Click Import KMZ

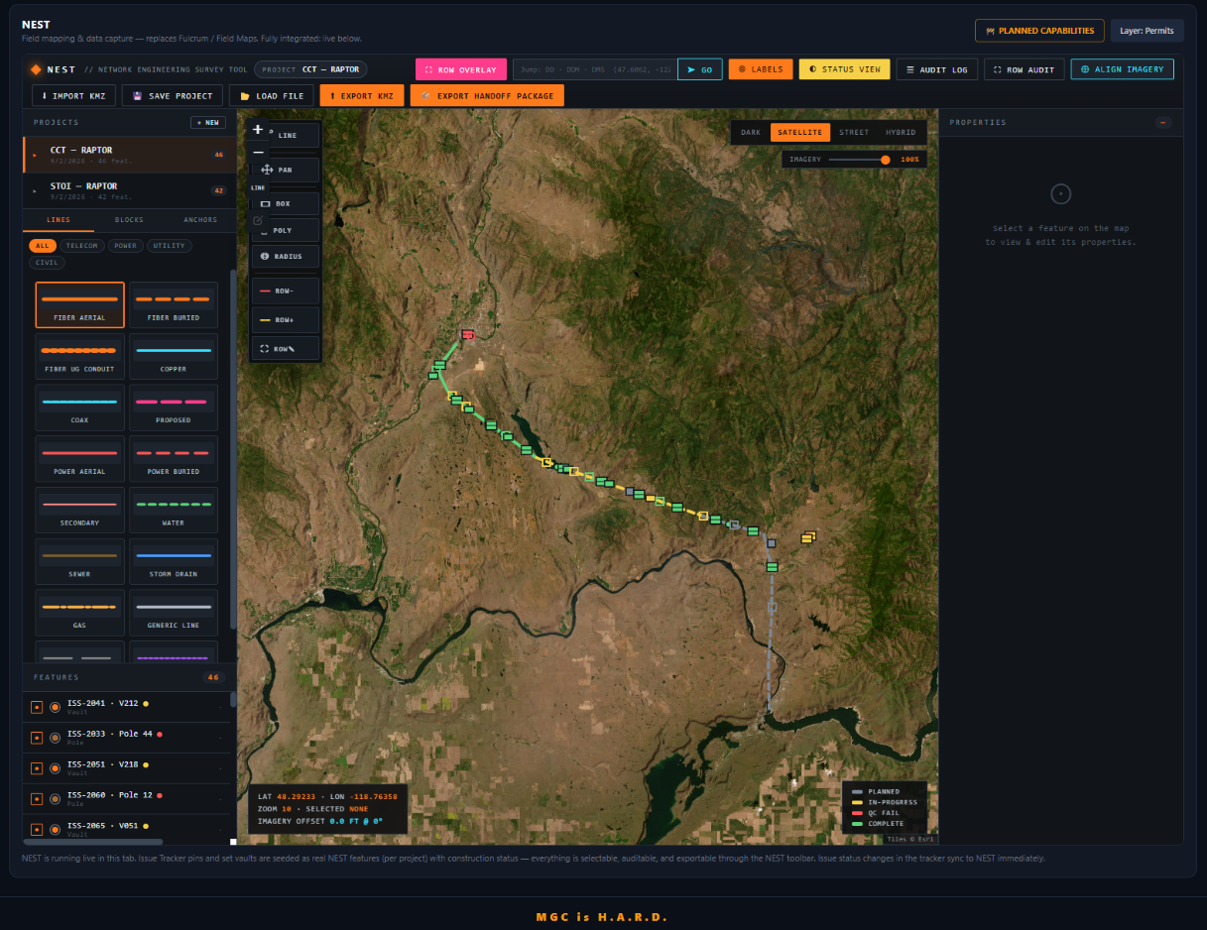(x=72, y=96)
